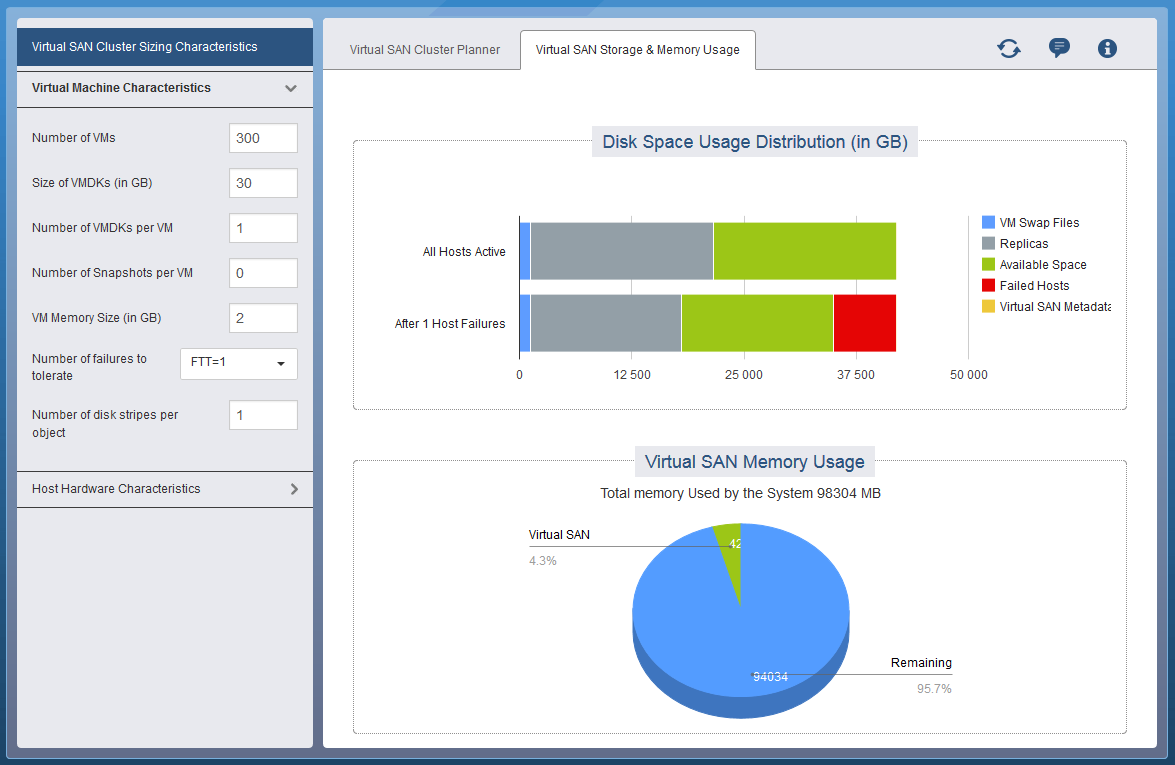The image size is (1175, 765).
Task: Click the refresh icon in top bar
Action: click(1009, 49)
